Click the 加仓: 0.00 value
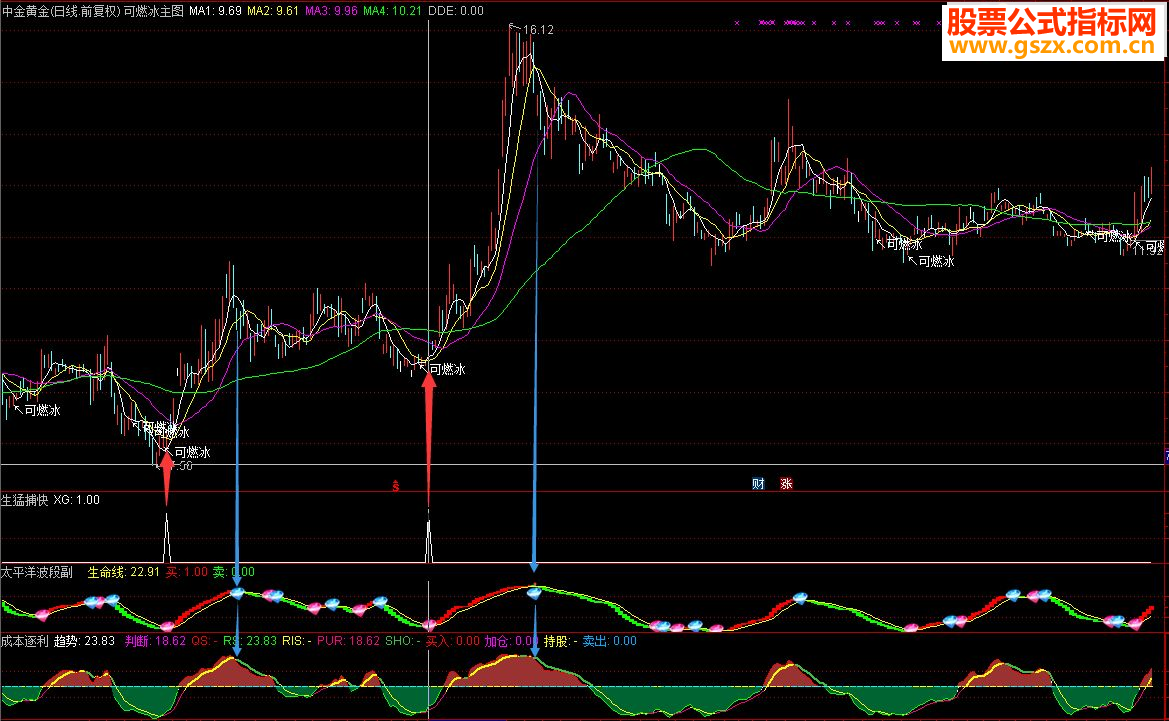The width and height of the screenshot is (1169, 721). (x=511, y=641)
